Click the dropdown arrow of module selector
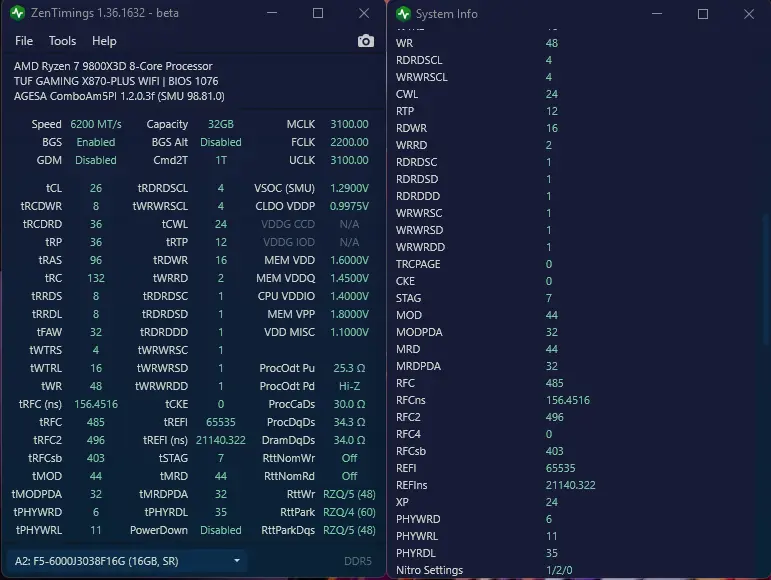The height and width of the screenshot is (580, 771). [x=237, y=561]
